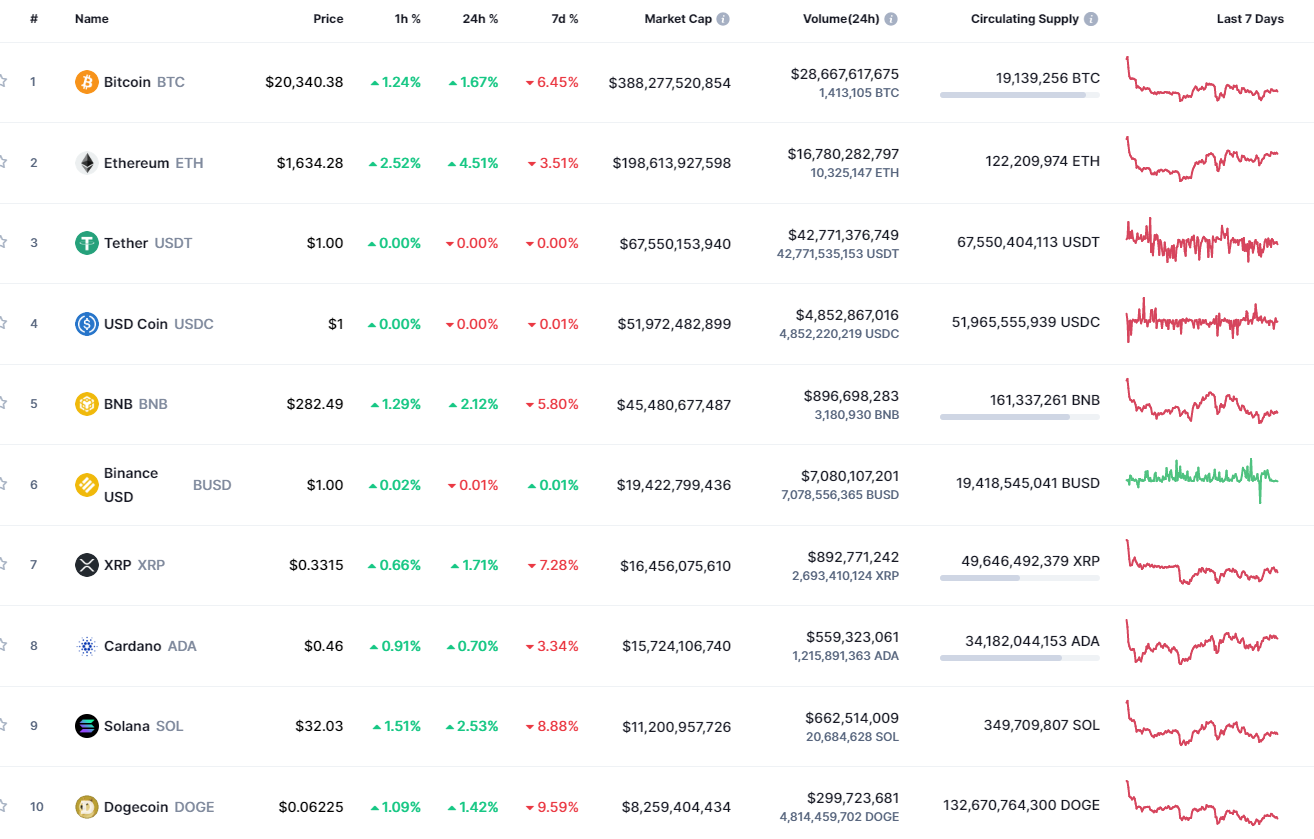Click the Tether USDT coin logo
Viewport: 1314px width, 839px height.
click(85, 243)
